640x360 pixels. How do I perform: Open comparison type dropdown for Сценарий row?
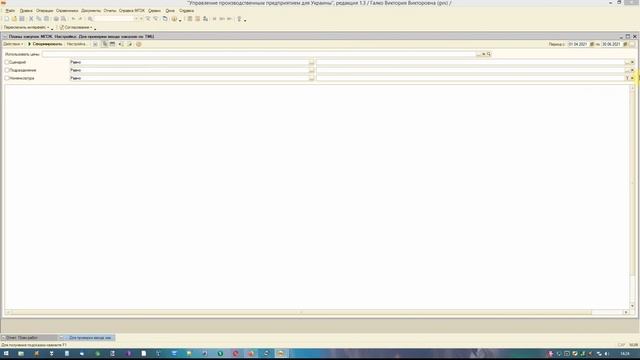pyautogui.click(x=312, y=62)
